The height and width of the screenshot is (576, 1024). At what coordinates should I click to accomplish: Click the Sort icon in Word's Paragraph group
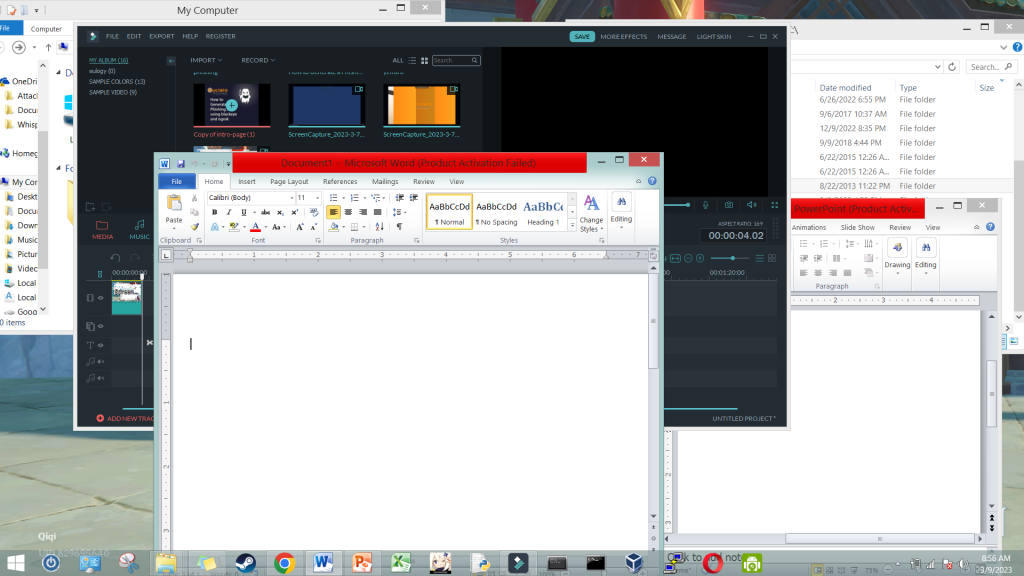click(x=379, y=227)
